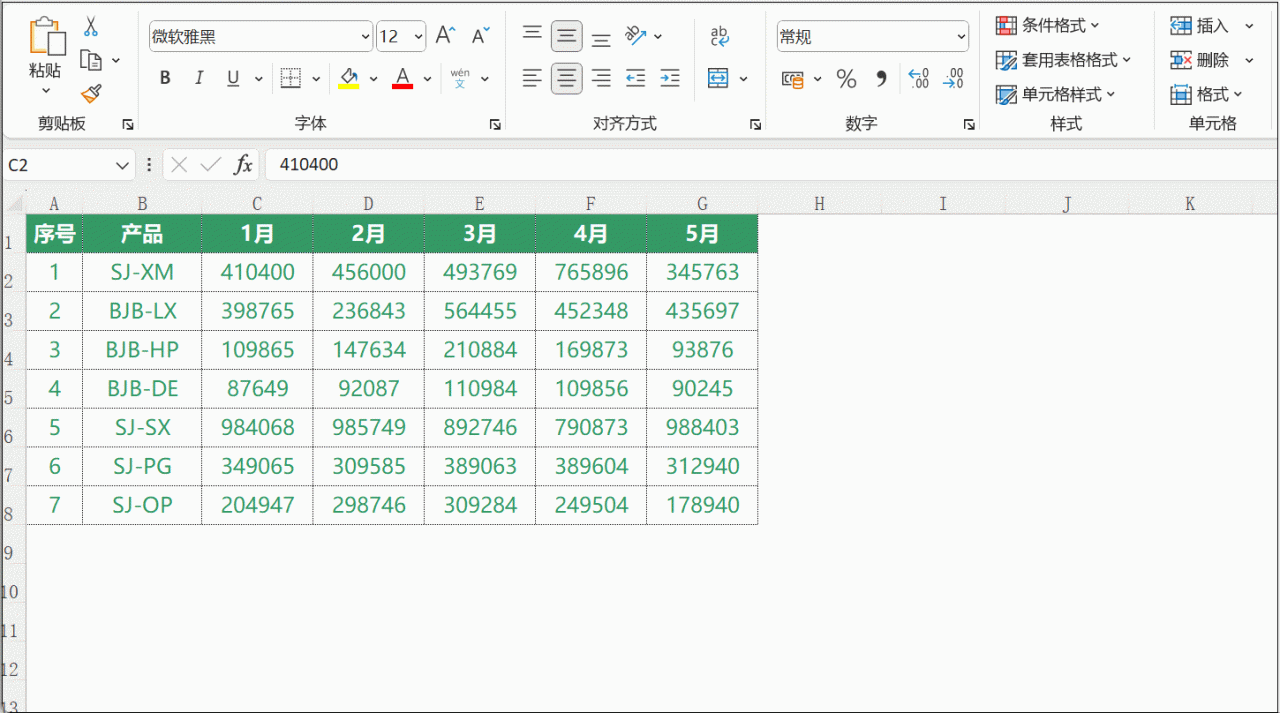The width and height of the screenshot is (1280, 713).
Task: Launch 剪贴板 clipboard pane launcher
Action: (x=128, y=124)
